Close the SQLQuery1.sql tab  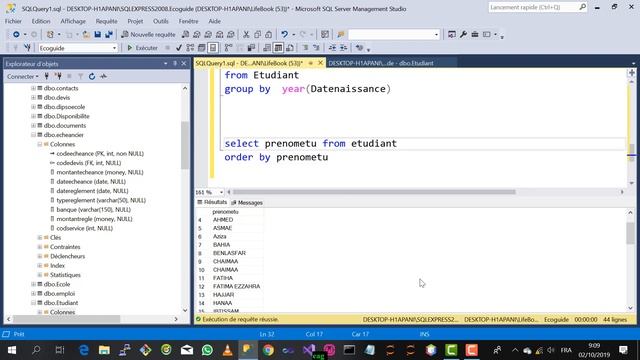320,63
